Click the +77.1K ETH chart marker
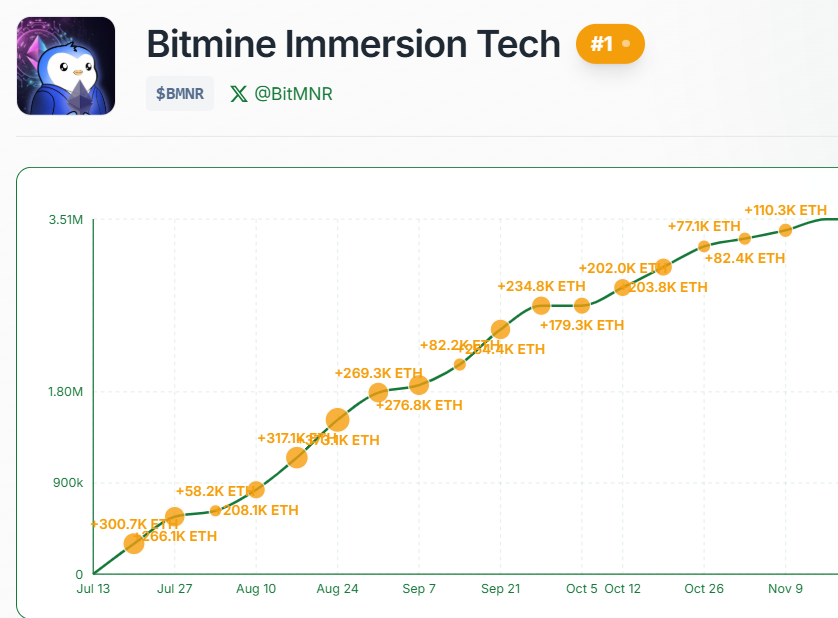This screenshot has height=618, width=838. (x=704, y=246)
